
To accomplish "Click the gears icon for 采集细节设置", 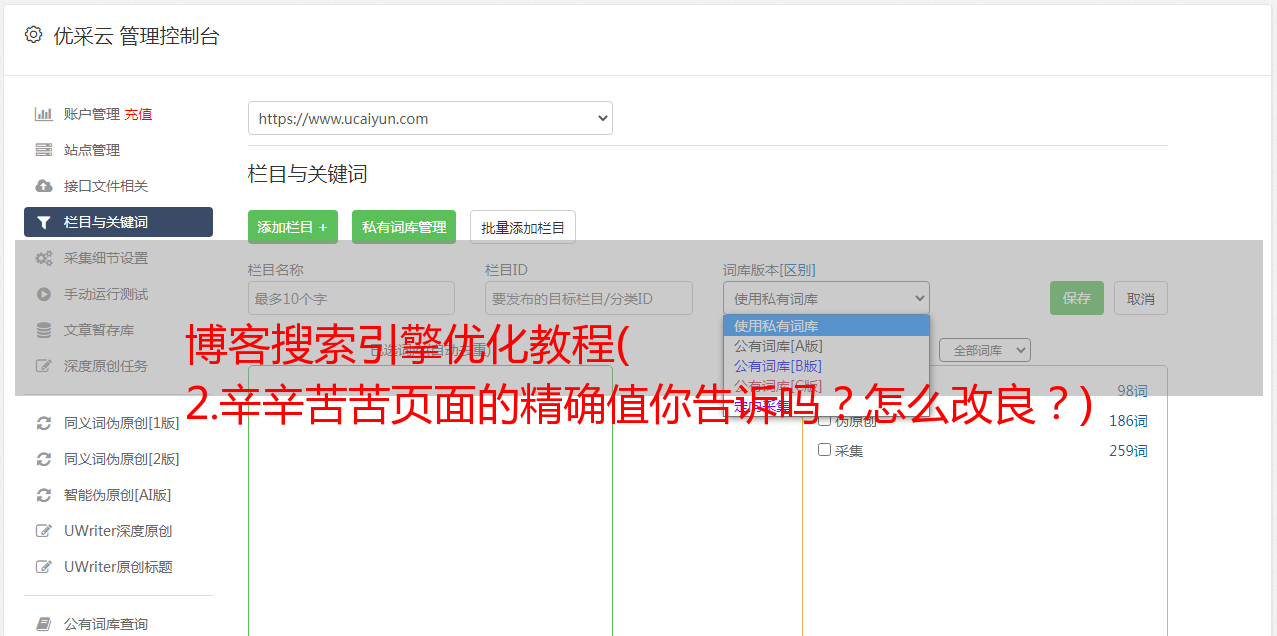I will (44, 258).
